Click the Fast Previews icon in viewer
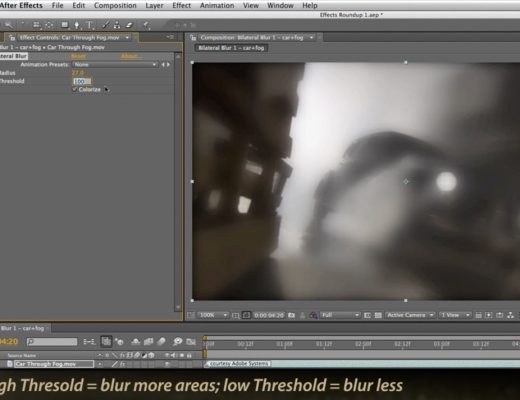The height and width of the screenshot is (400, 520). [489, 315]
